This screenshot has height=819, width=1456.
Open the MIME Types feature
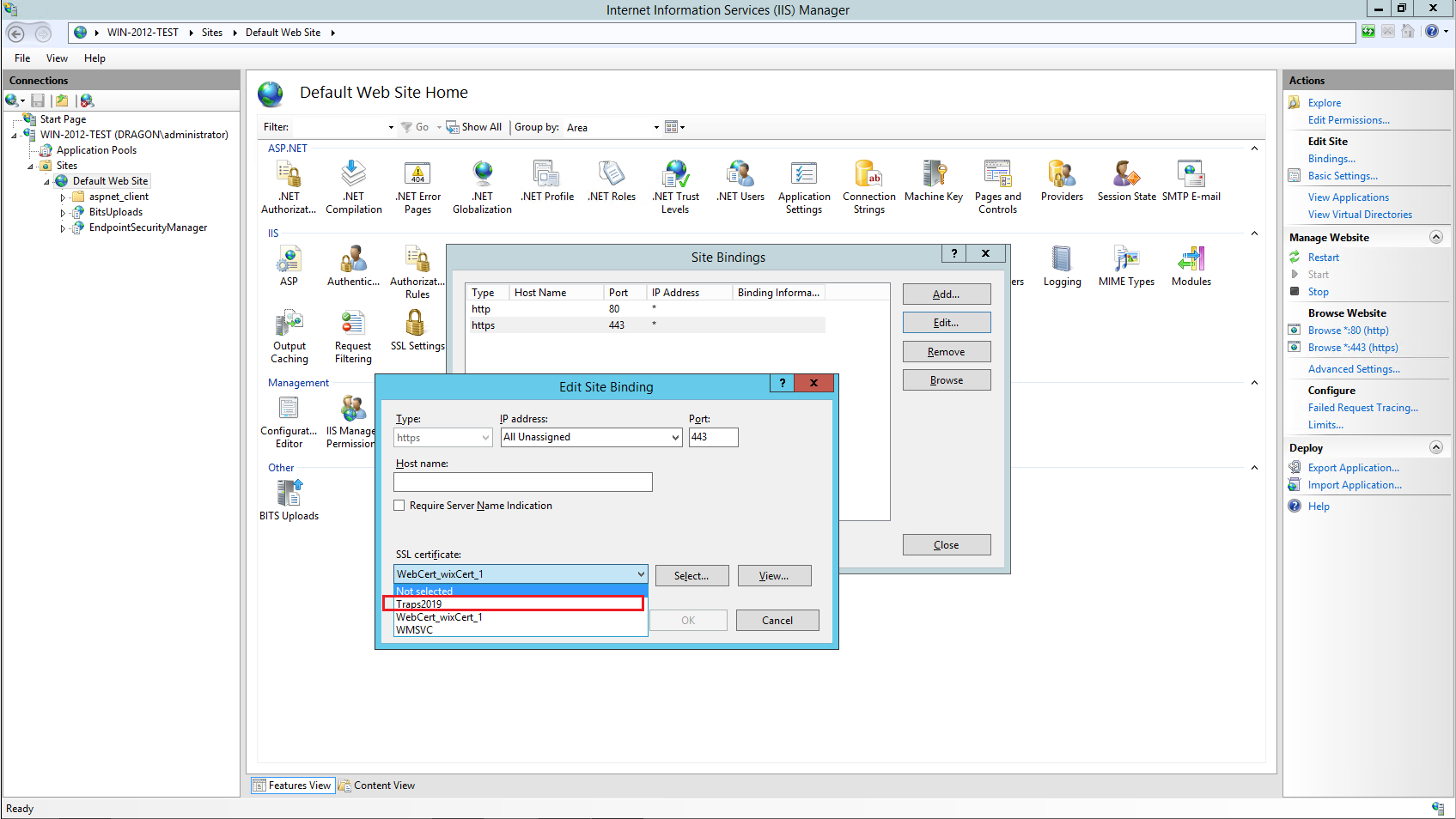pos(1126,266)
